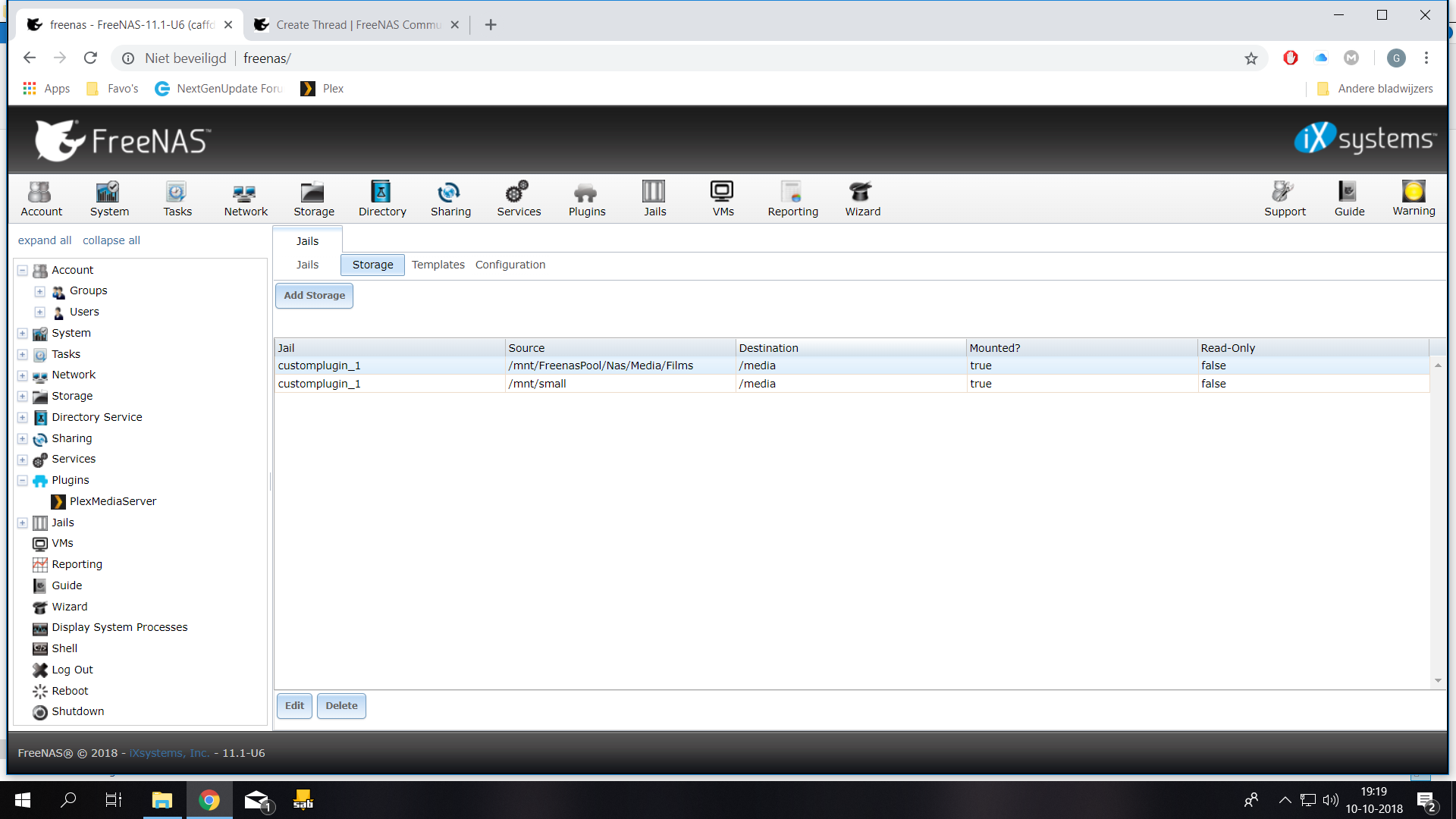The image size is (1456, 819).
Task: Click the Delete button
Action: (x=341, y=706)
